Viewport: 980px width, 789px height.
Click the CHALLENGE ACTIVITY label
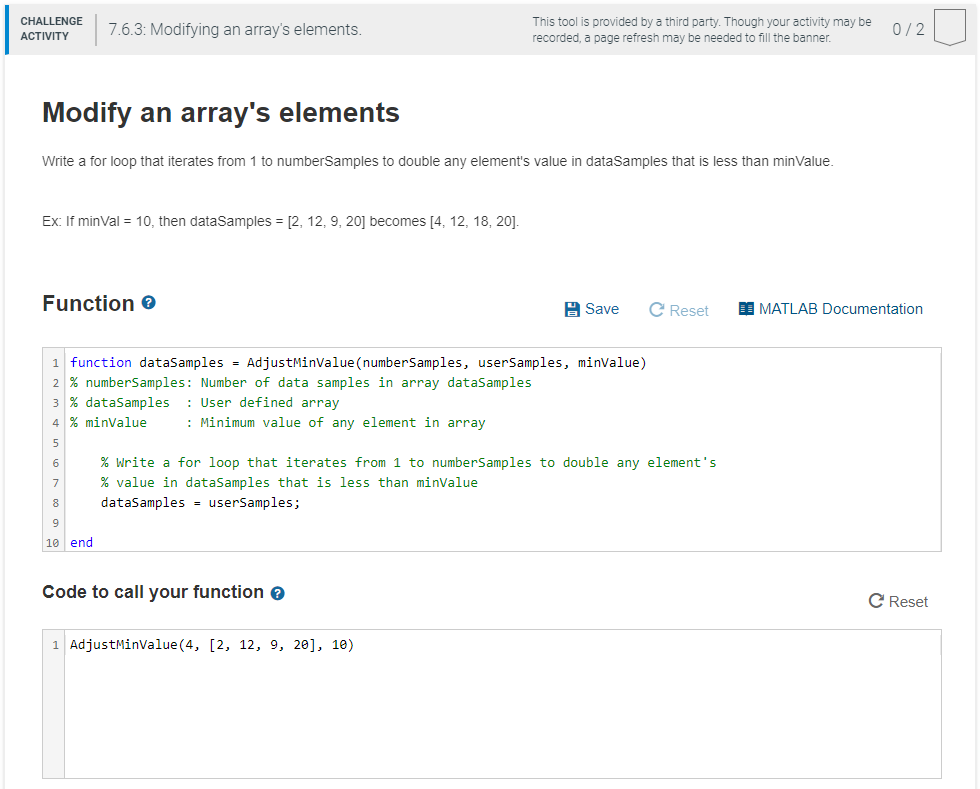[x=51, y=29]
